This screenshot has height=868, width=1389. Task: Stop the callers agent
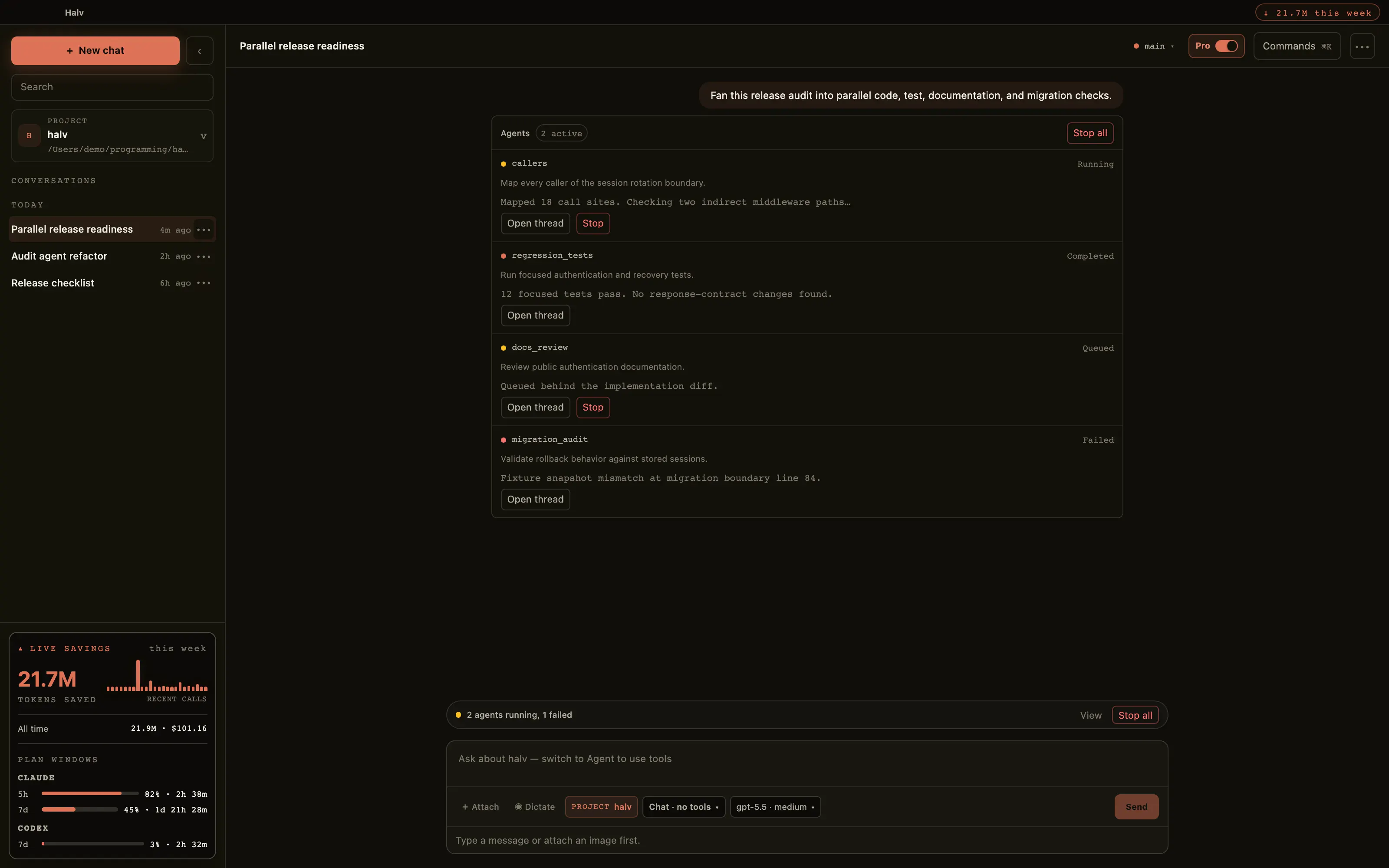pyautogui.click(x=593, y=224)
